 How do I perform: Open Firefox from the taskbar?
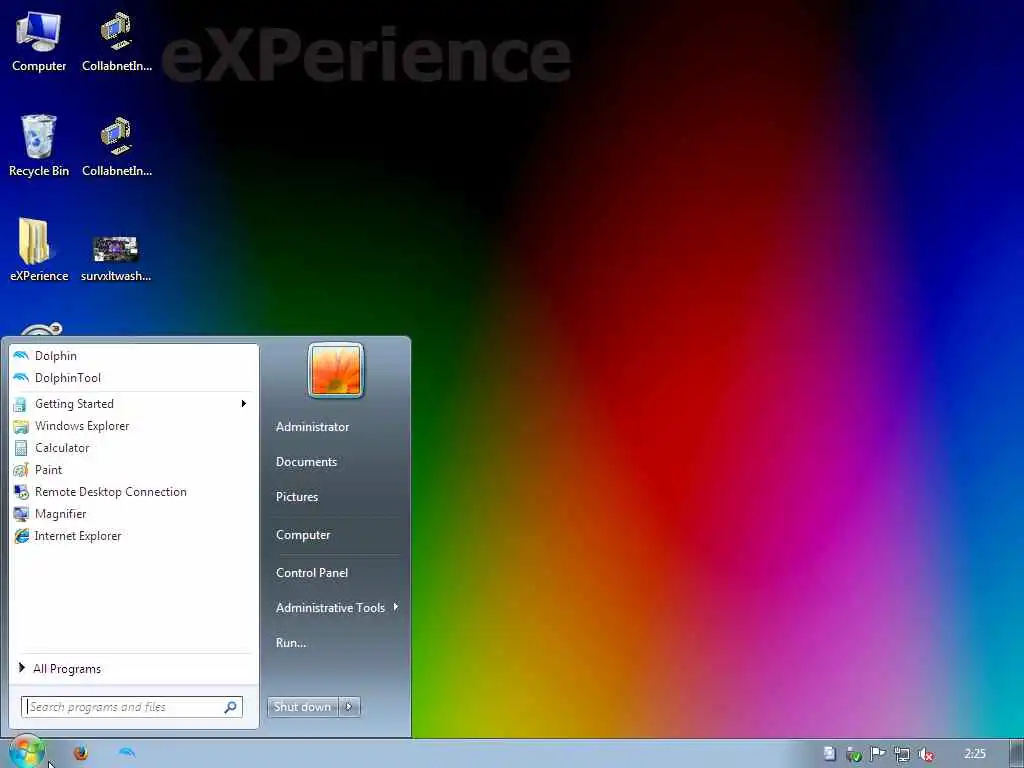80,753
